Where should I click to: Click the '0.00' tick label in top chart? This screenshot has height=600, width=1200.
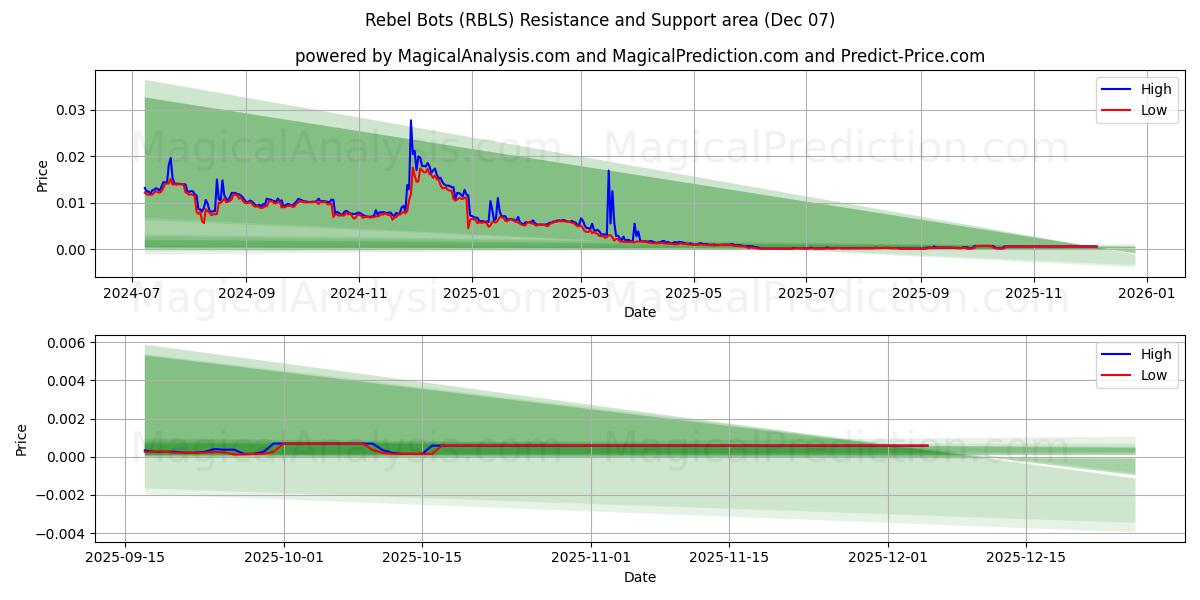[x=73, y=250]
